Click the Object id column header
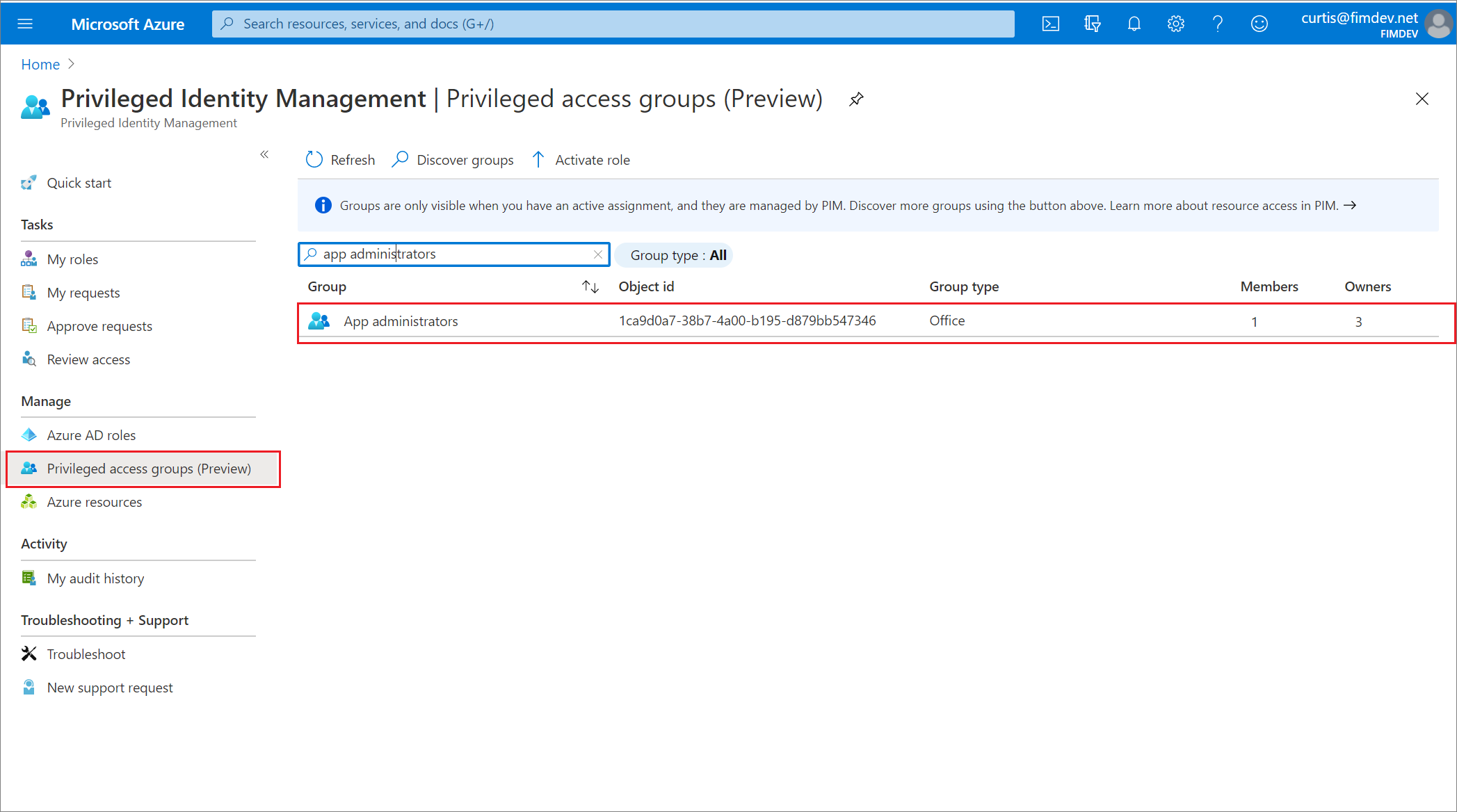Image resolution: width=1457 pixels, height=812 pixels. tap(646, 286)
